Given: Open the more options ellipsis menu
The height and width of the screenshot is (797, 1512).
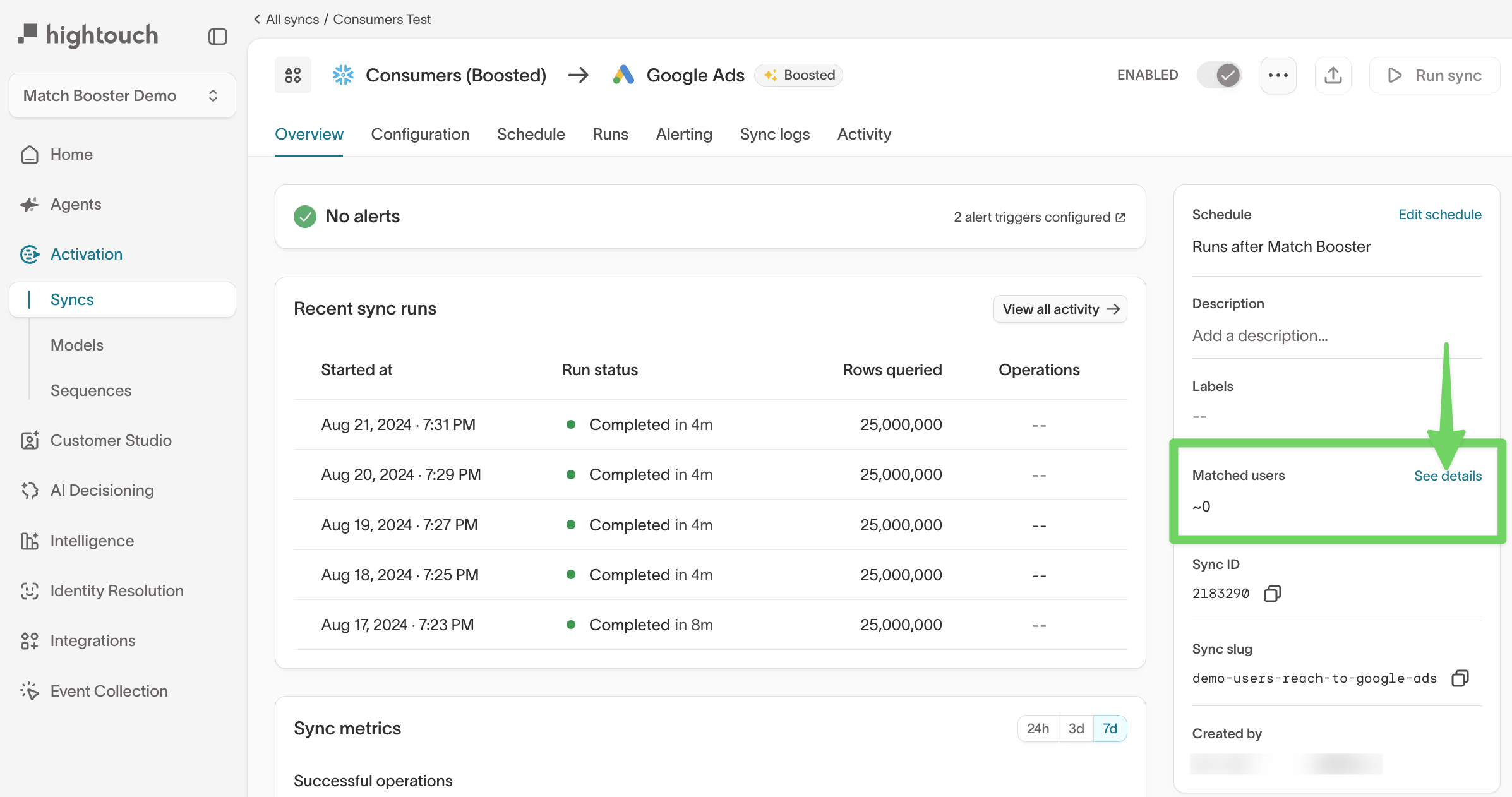Looking at the screenshot, I should pos(1278,75).
